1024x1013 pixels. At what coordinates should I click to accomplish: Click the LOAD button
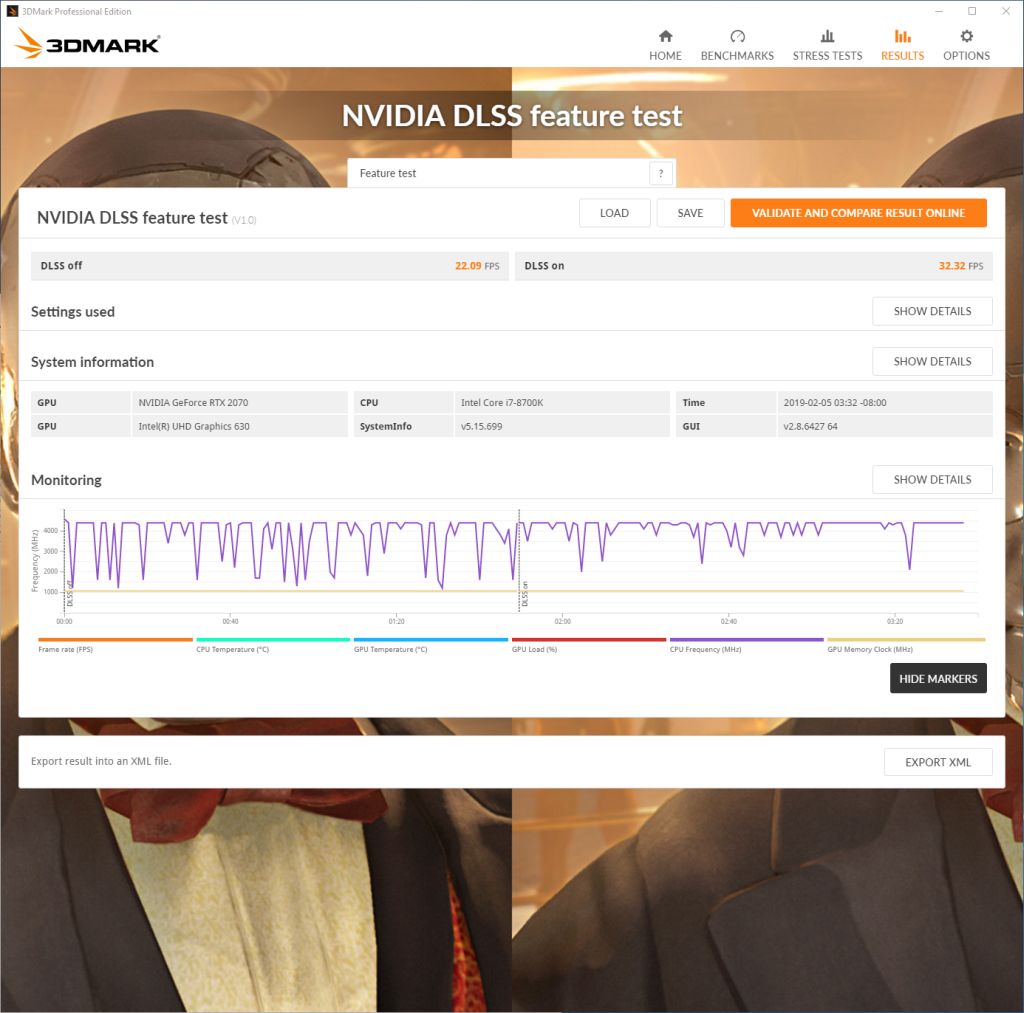pyautogui.click(x=615, y=213)
